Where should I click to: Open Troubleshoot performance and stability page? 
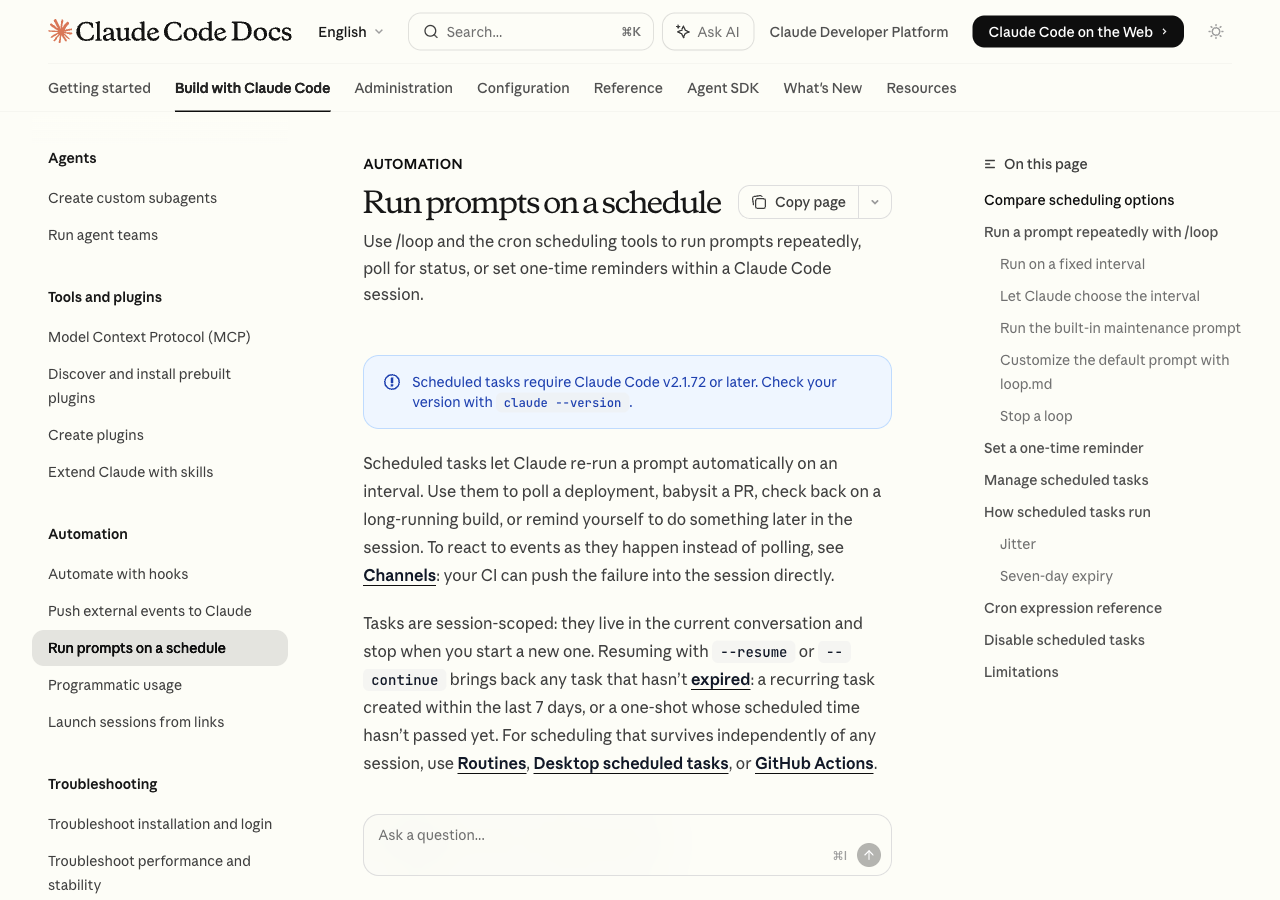point(150,873)
